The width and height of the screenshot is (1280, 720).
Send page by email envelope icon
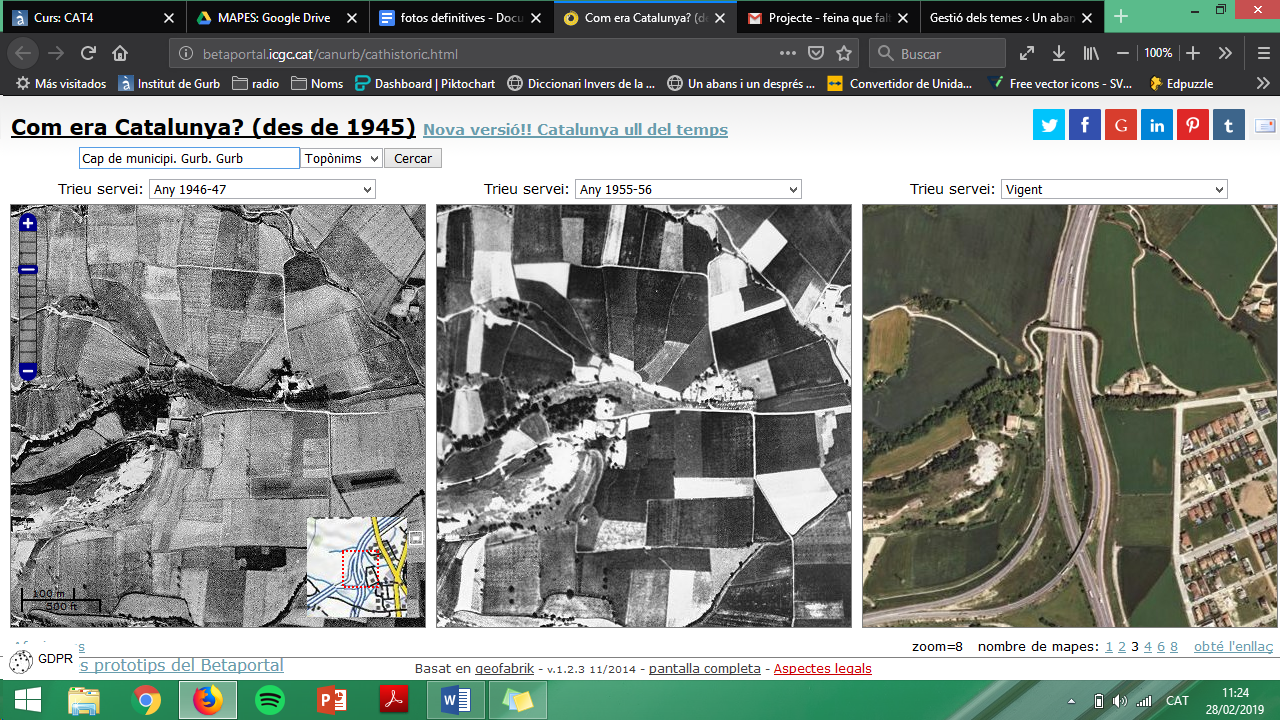[x=1265, y=125]
